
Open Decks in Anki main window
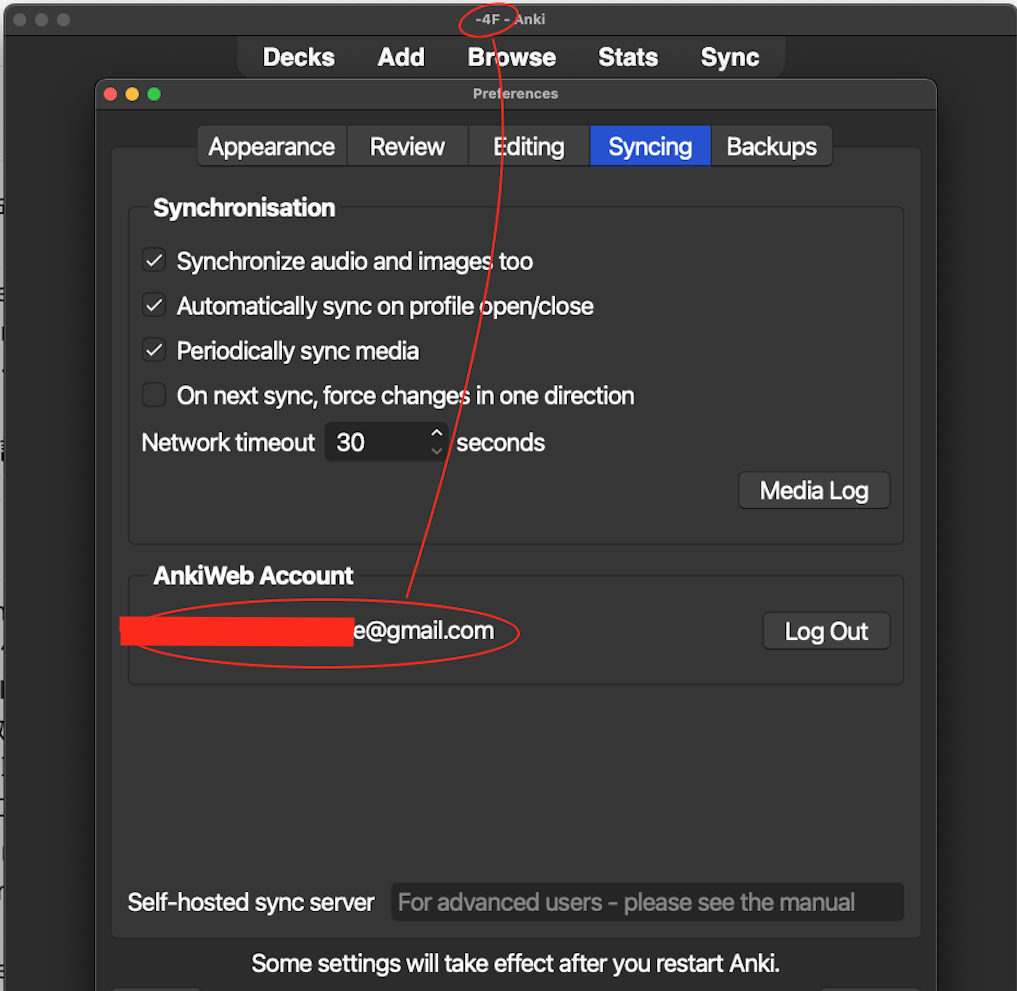click(298, 57)
